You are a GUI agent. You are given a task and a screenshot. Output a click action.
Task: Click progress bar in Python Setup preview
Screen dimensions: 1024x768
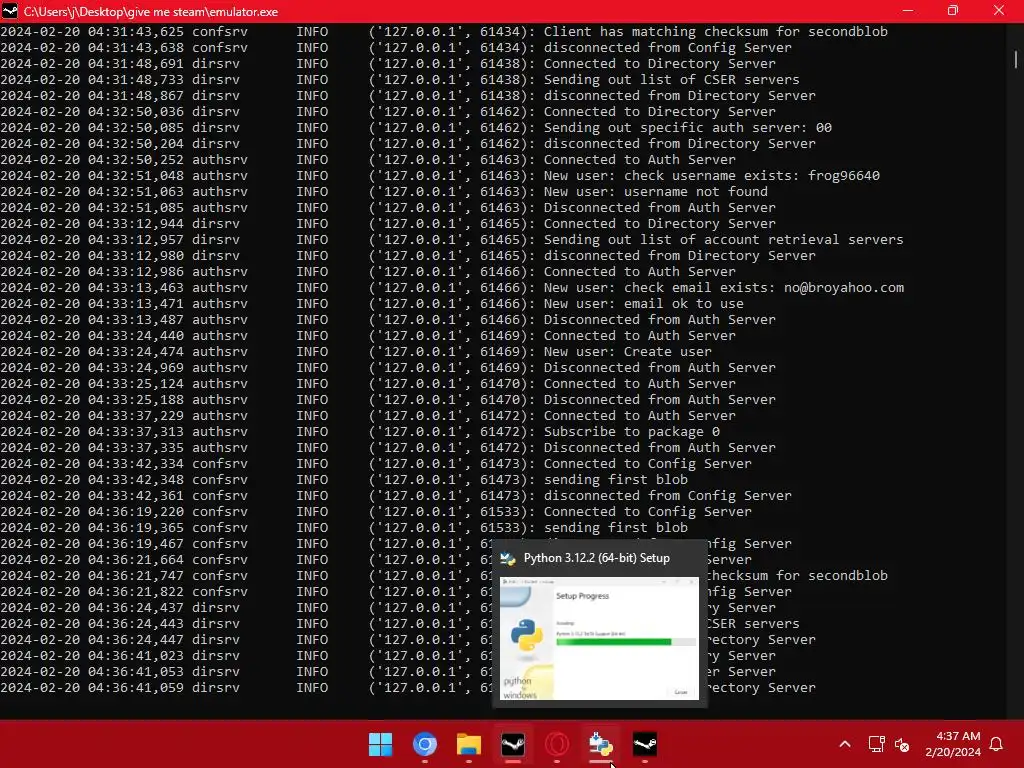[626, 642]
